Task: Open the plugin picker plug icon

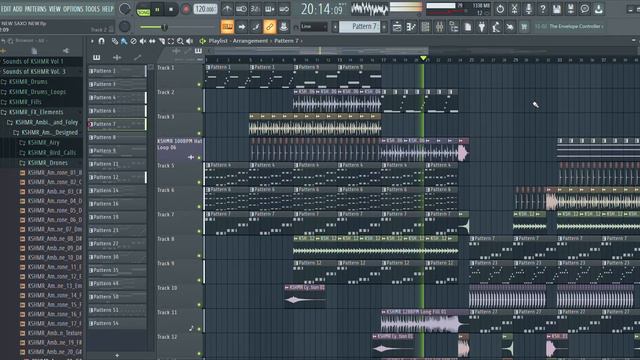Action: 482,27
